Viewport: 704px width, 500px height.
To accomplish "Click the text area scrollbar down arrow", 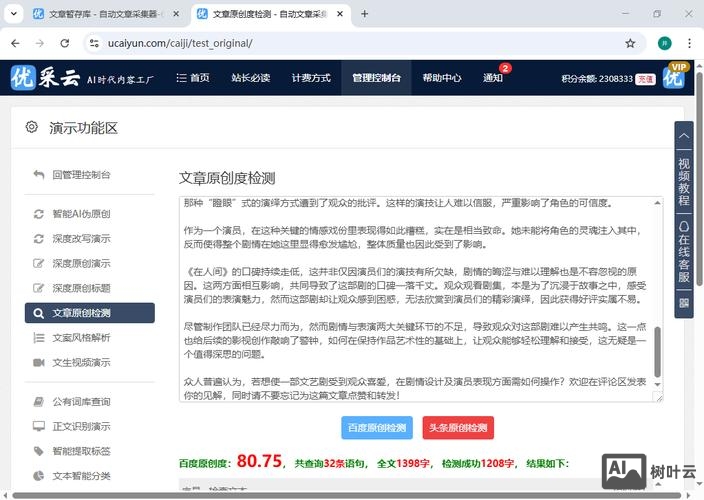I will (657, 385).
